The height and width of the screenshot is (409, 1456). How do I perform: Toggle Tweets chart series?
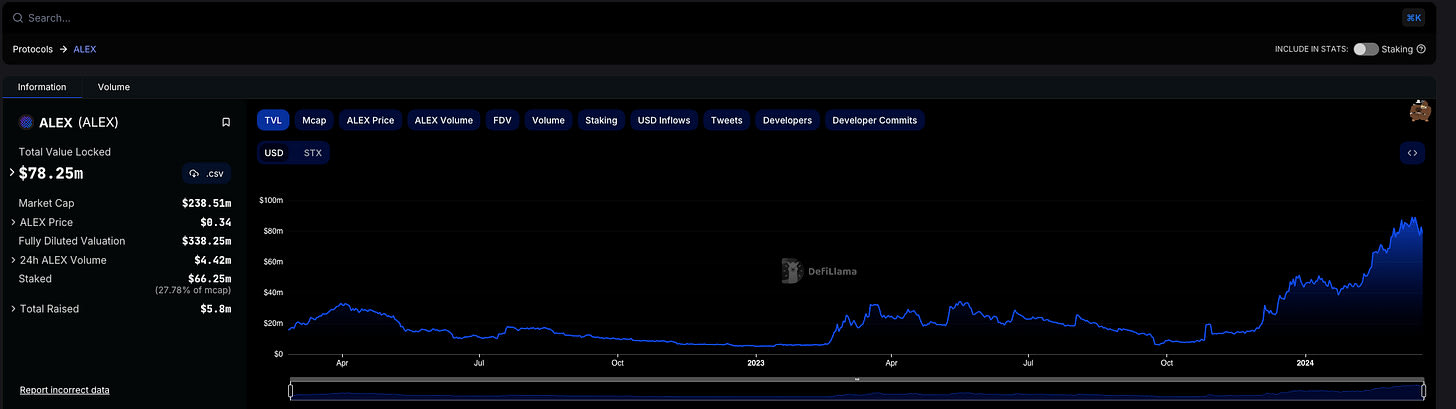click(727, 120)
